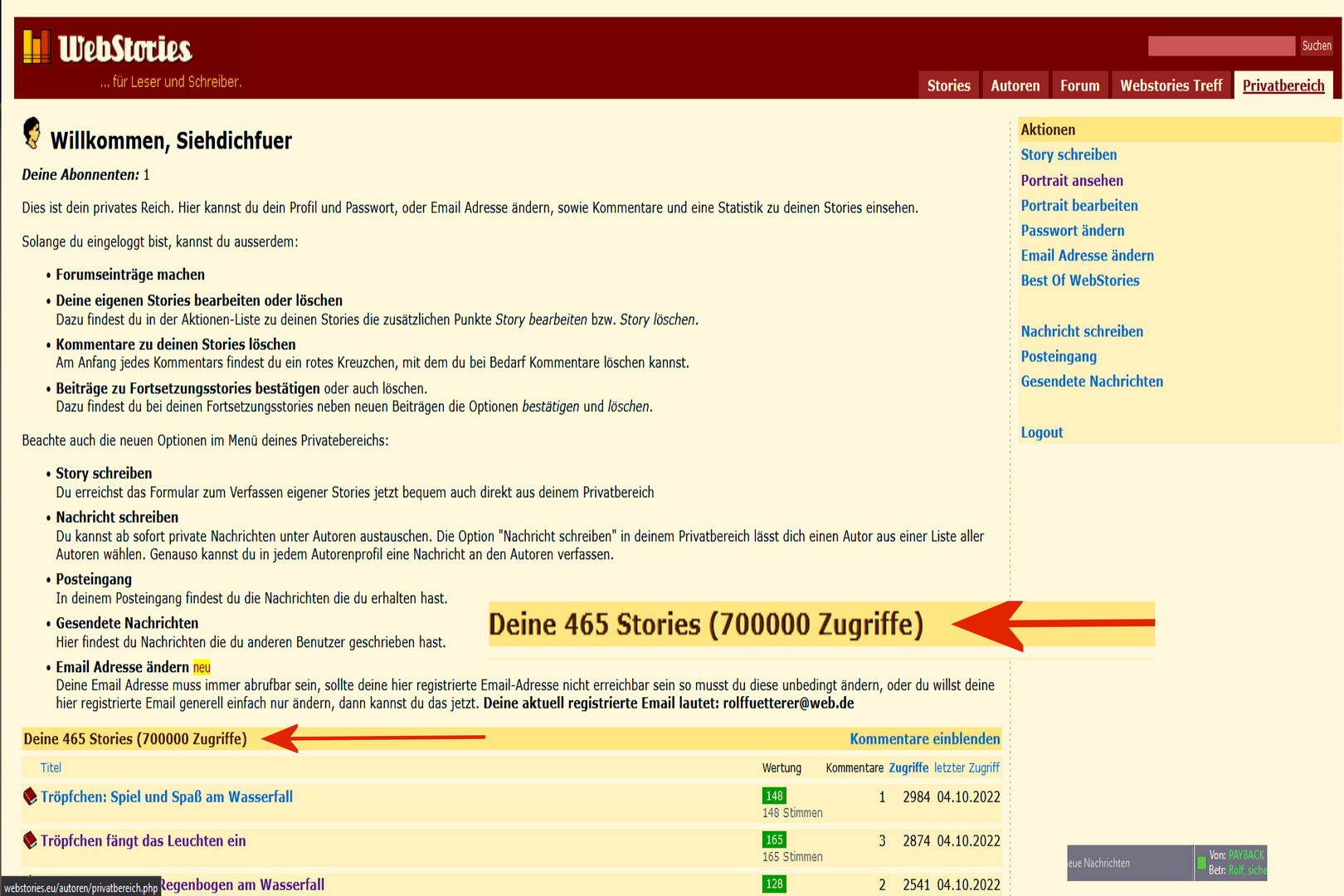Click the für Leser und Schreiber tagline
Image resolution: width=1344 pixels, height=896 pixels.
point(171,81)
